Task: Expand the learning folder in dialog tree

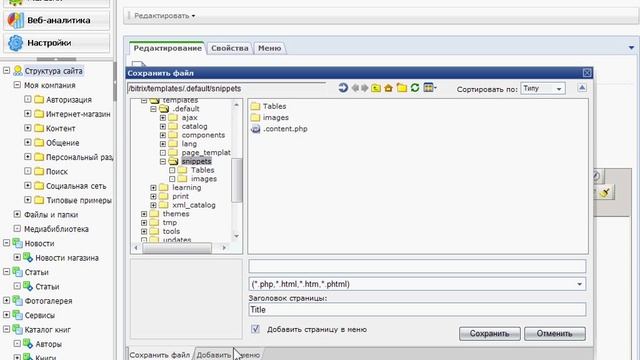Action: click(153, 188)
